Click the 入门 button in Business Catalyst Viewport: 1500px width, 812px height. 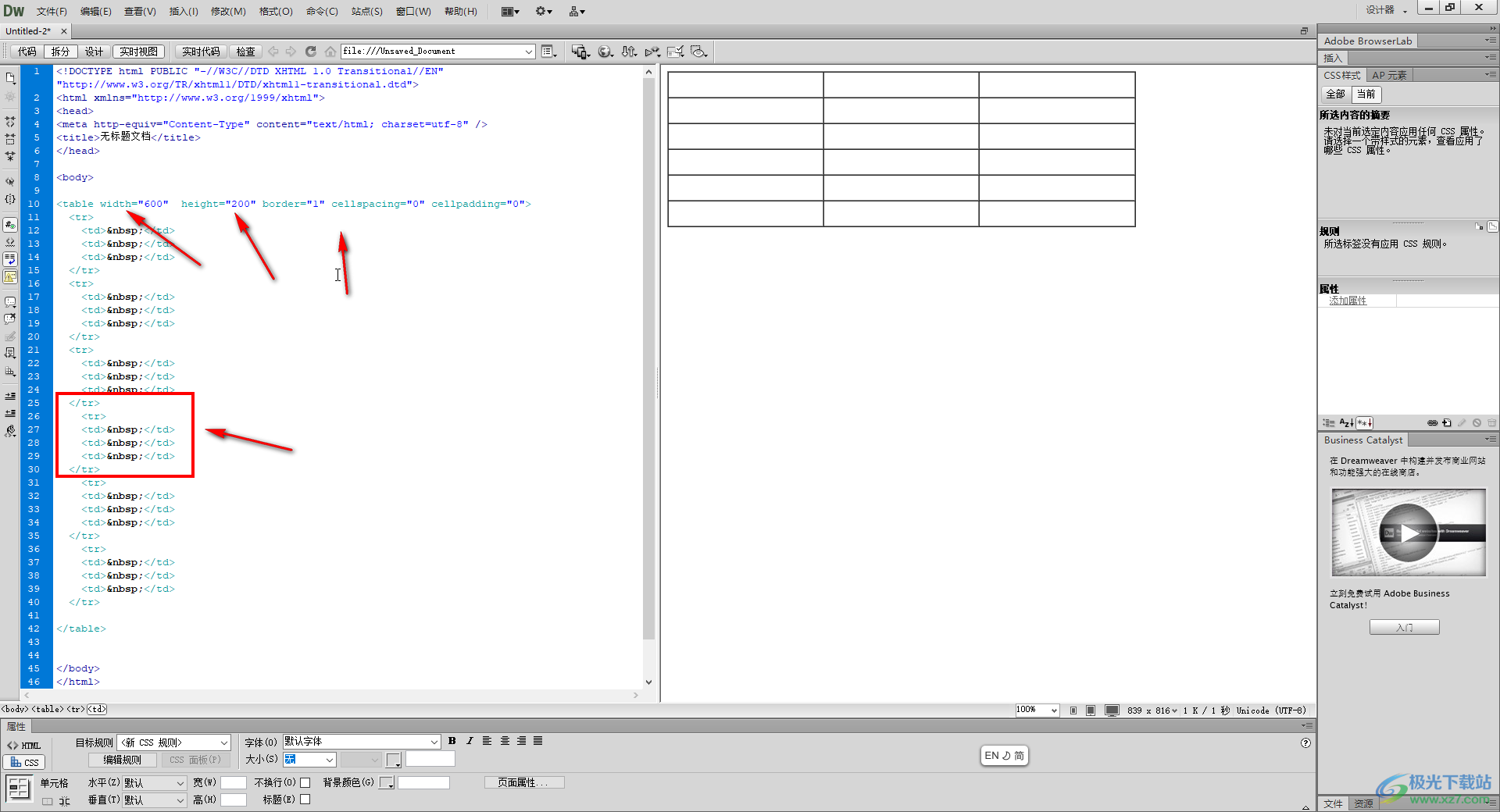point(1404,627)
